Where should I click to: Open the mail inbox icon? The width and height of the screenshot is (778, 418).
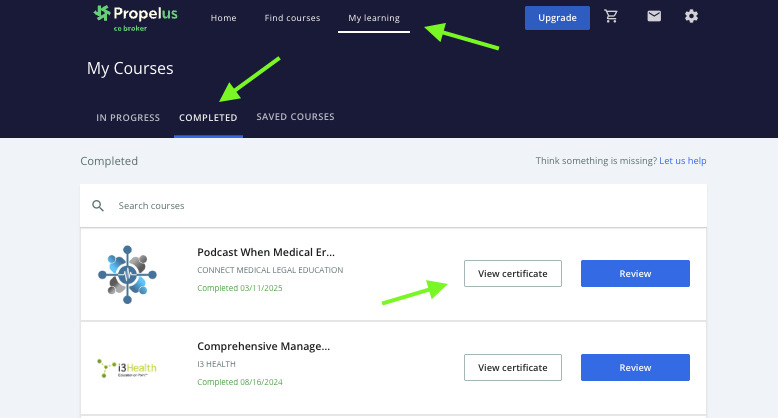tap(654, 17)
